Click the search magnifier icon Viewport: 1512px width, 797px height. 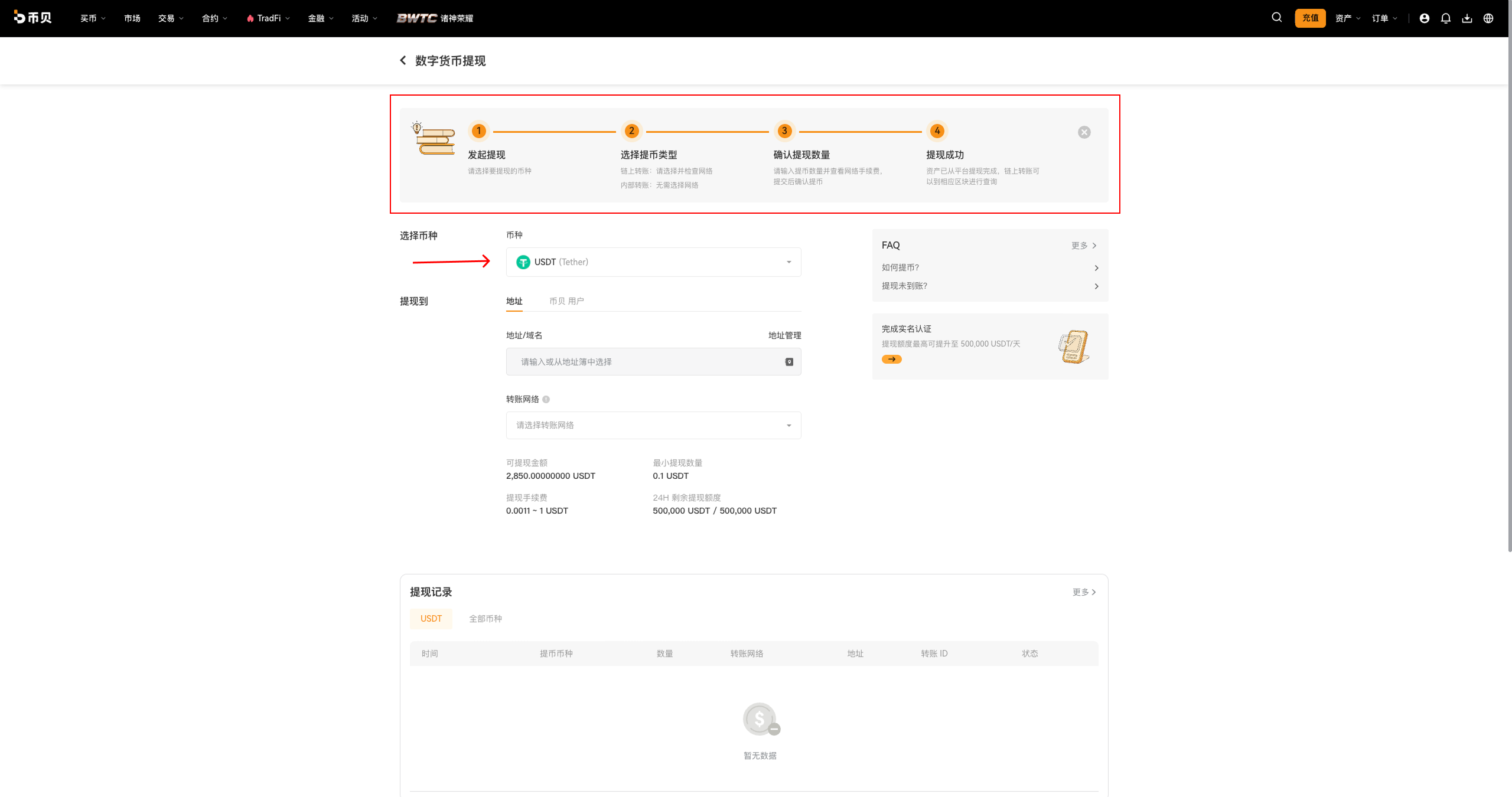click(1276, 18)
